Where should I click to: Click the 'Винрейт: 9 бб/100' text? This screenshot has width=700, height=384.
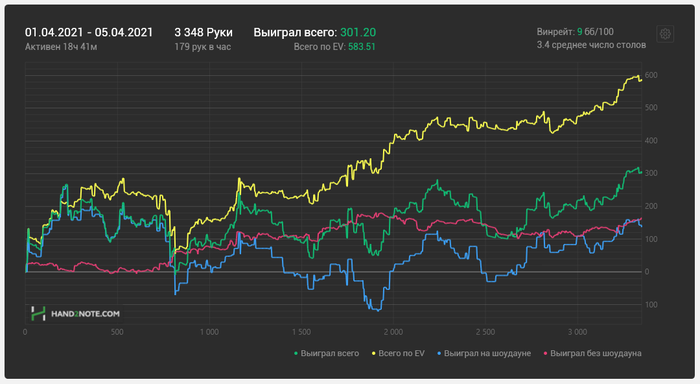pyautogui.click(x=575, y=32)
